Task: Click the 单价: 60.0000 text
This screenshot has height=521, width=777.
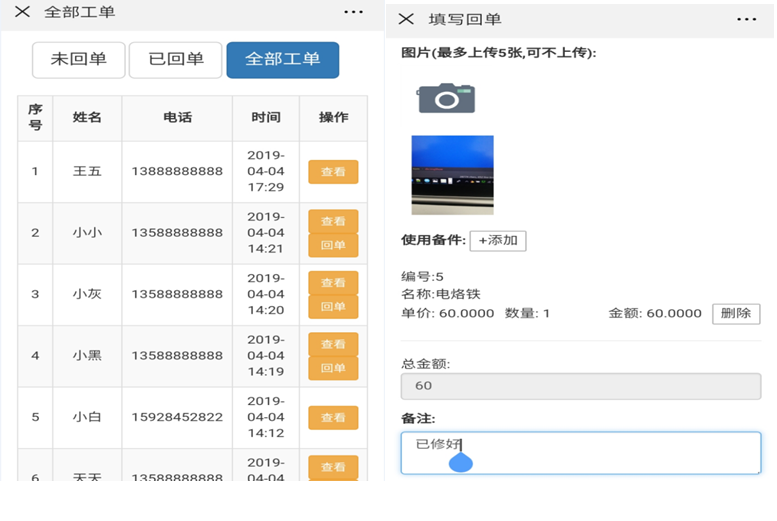Action: 447,314
